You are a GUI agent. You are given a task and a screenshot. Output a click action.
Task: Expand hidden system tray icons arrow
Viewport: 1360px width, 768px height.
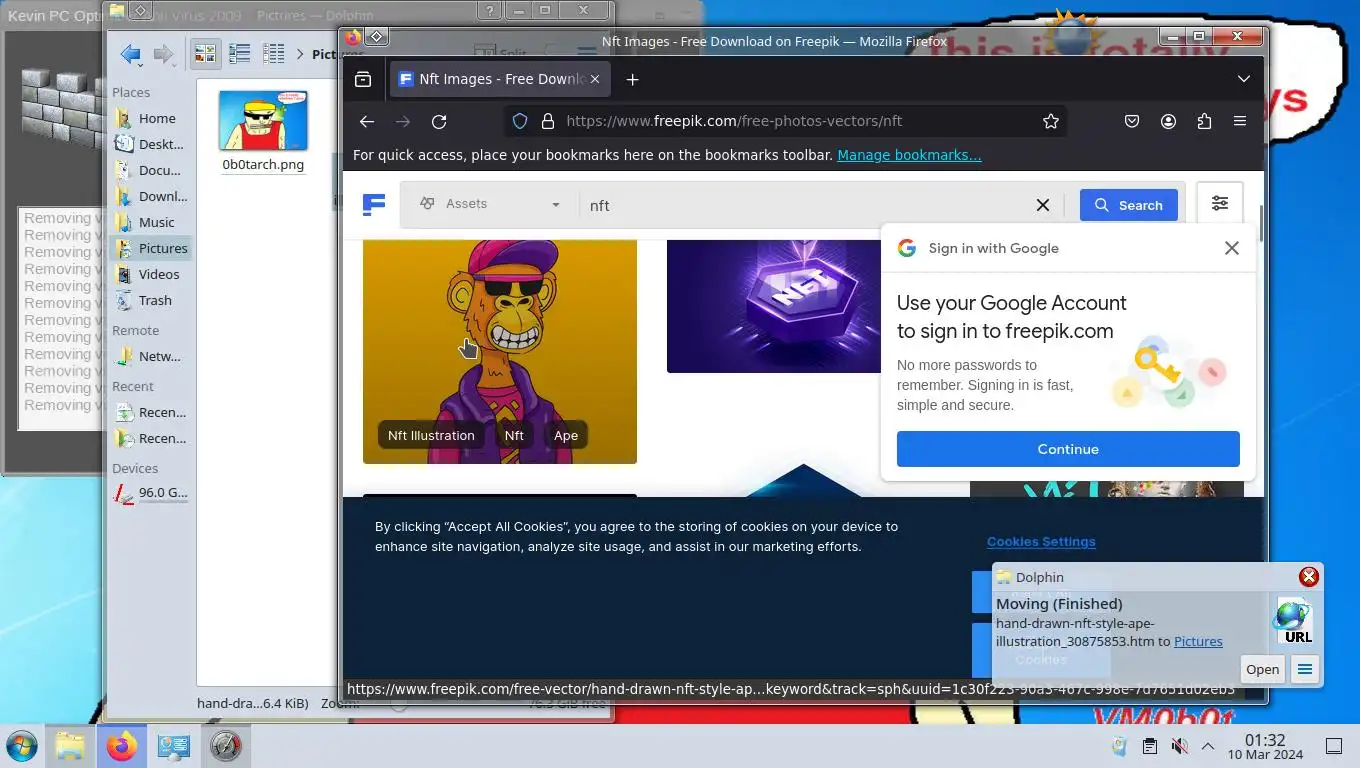click(x=1208, y=746)
